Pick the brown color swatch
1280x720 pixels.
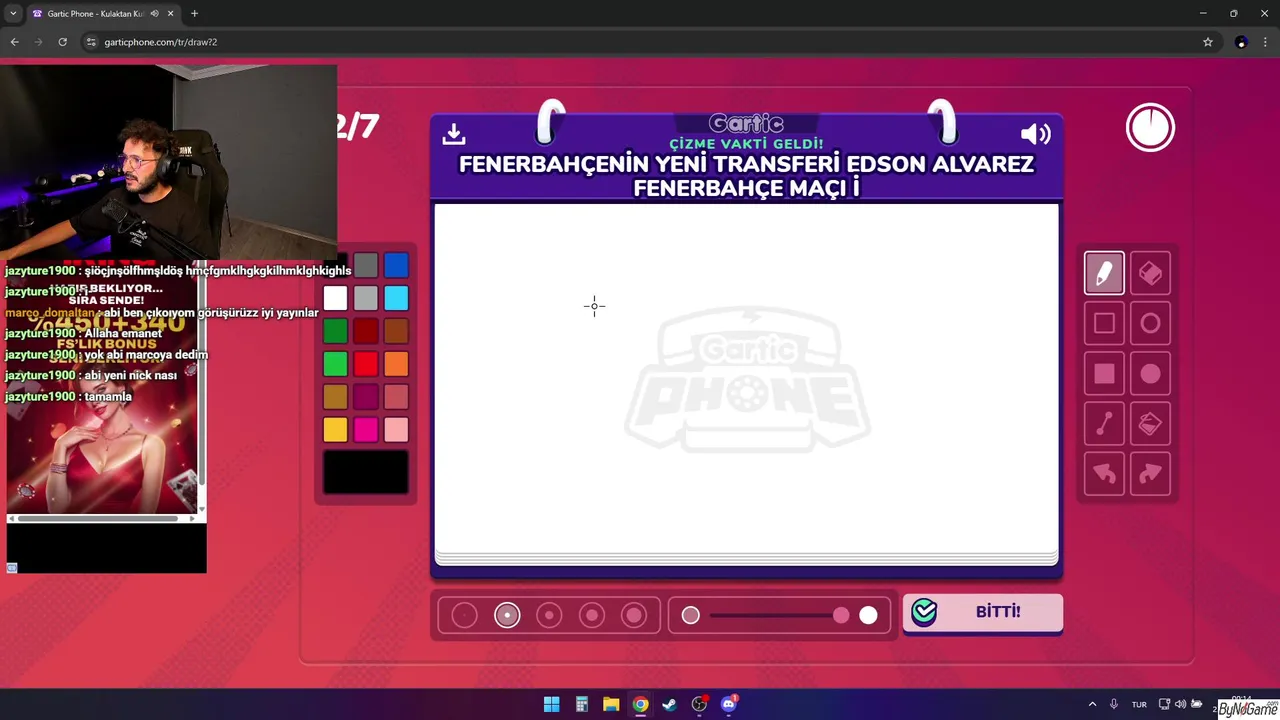396,331
